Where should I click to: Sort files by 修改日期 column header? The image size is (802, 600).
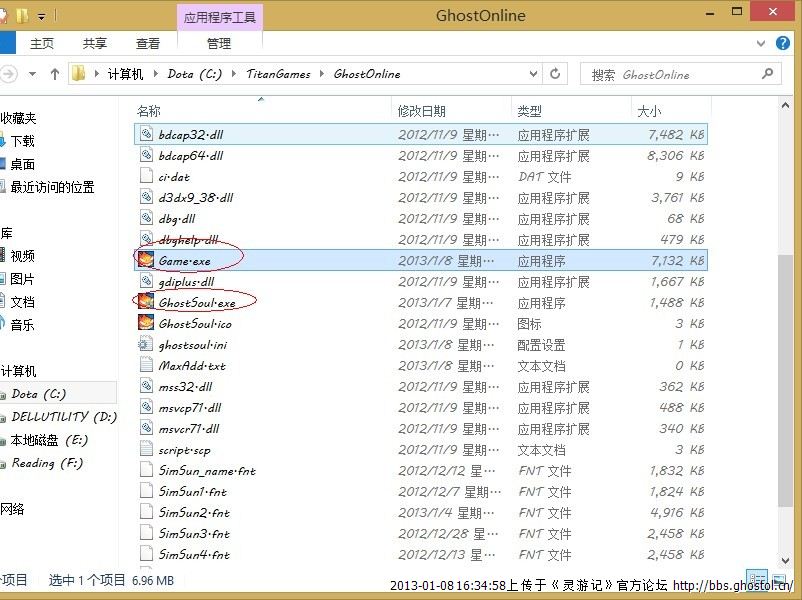coord(422,111)
